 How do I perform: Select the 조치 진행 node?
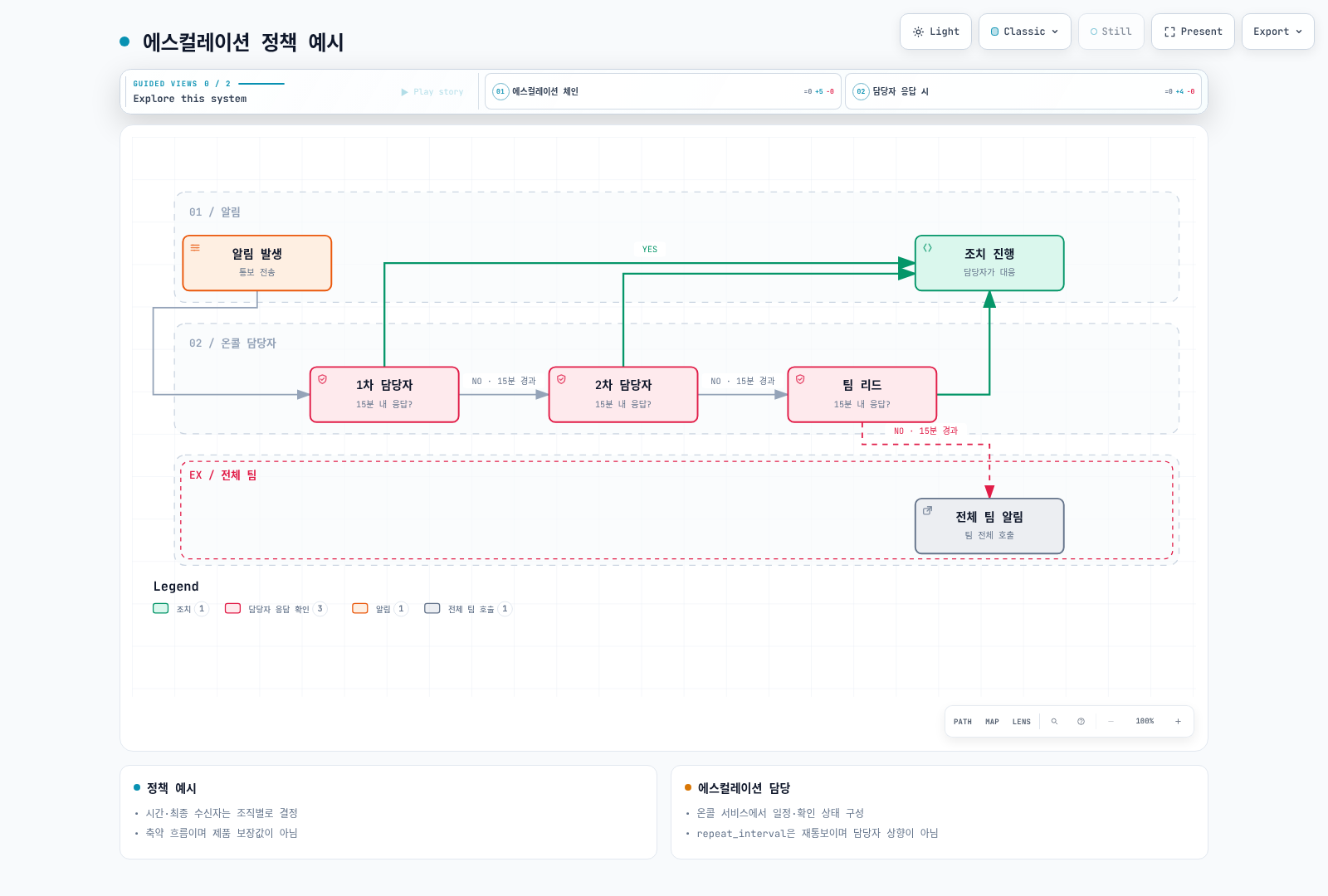click(989, 263)
